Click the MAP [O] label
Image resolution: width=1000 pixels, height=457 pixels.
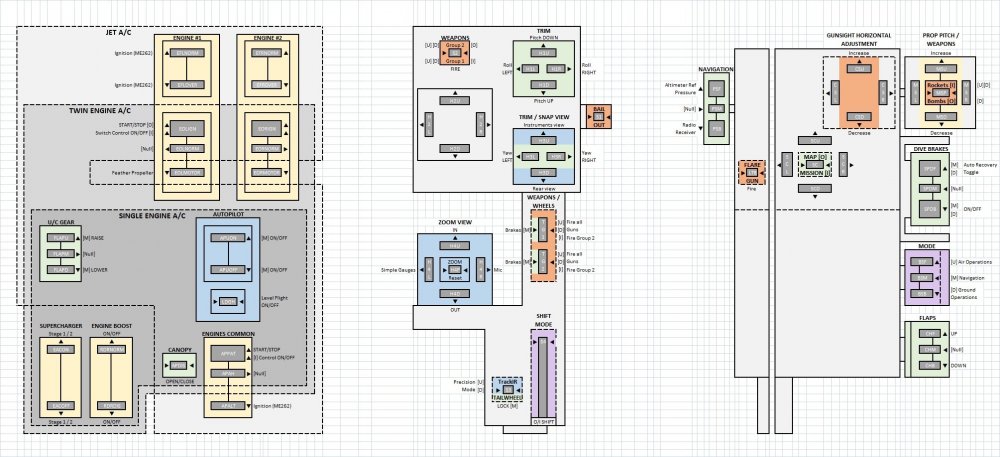click(x=814, y=157)
